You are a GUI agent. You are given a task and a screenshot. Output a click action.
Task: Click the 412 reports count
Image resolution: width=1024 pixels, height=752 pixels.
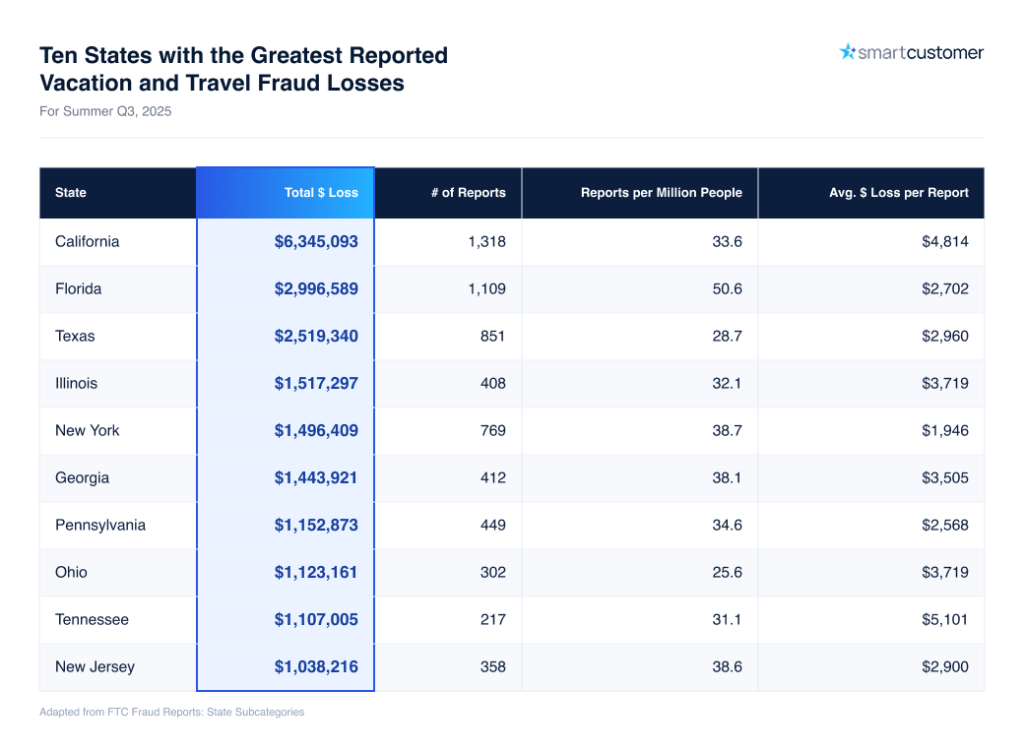[493, 478]
